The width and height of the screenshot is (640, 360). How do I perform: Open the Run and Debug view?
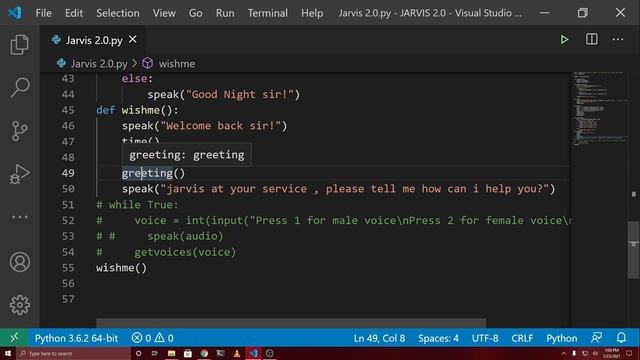pos(19,174)
